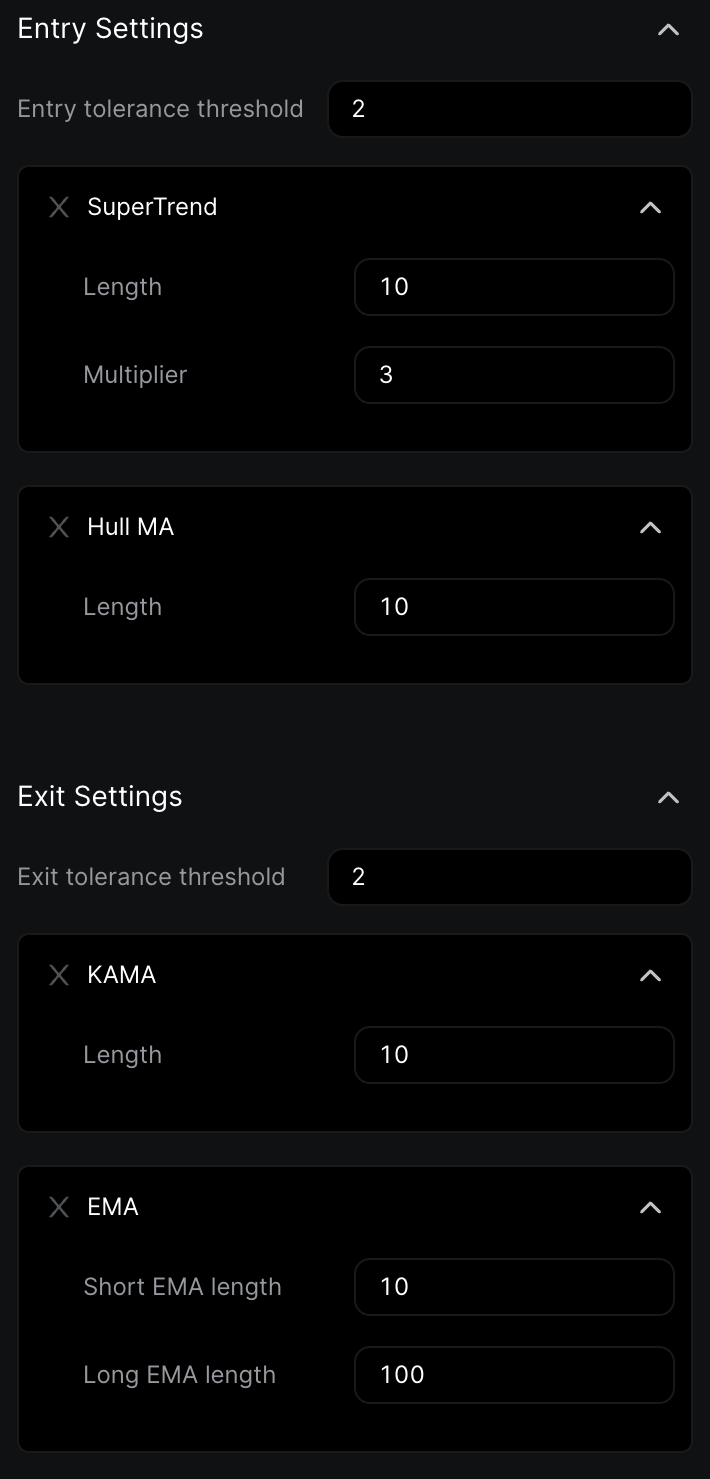Collapse the Entry Settings section
This screenshot has width=710, height=1479.
[x=668, y=30]
